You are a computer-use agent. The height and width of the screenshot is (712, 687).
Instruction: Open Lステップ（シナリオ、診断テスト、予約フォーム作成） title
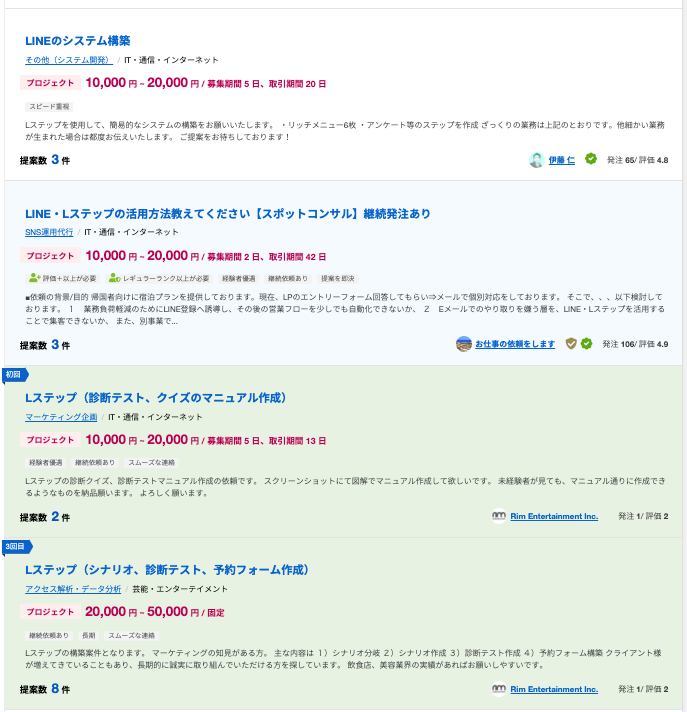[x=167, y=570]
